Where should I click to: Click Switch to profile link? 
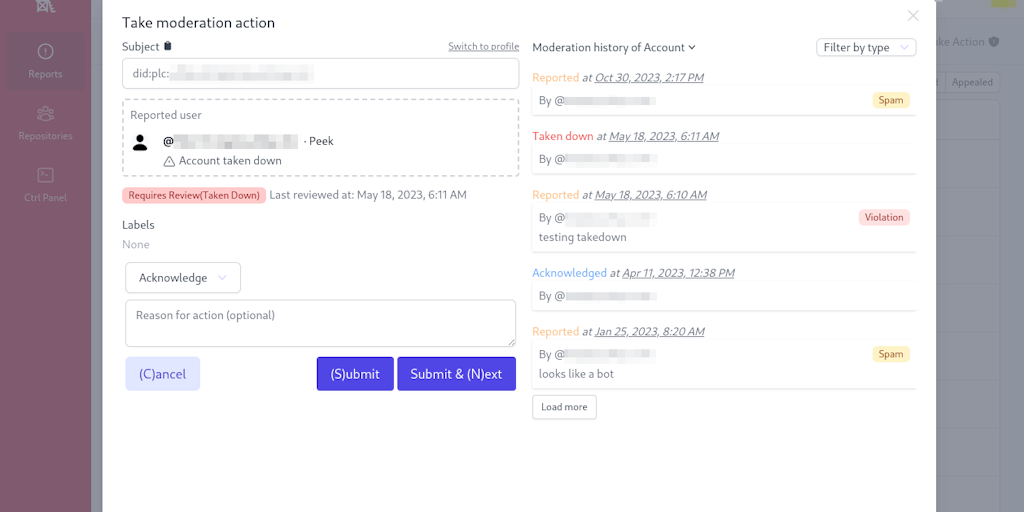point(483,47)
